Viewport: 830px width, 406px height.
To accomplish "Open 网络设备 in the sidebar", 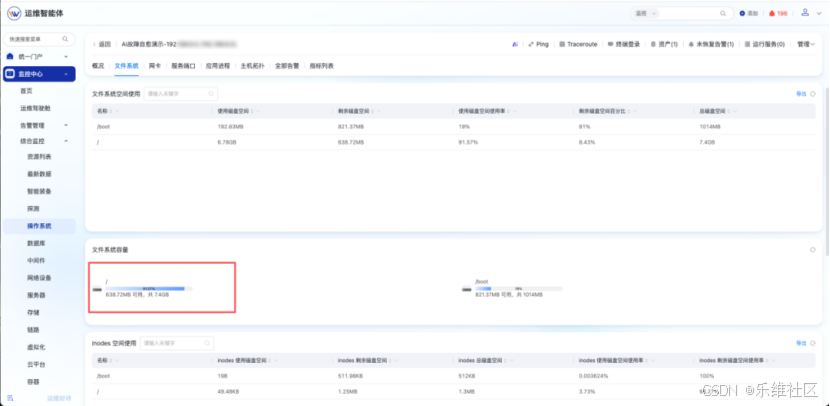I will (39, 278).
